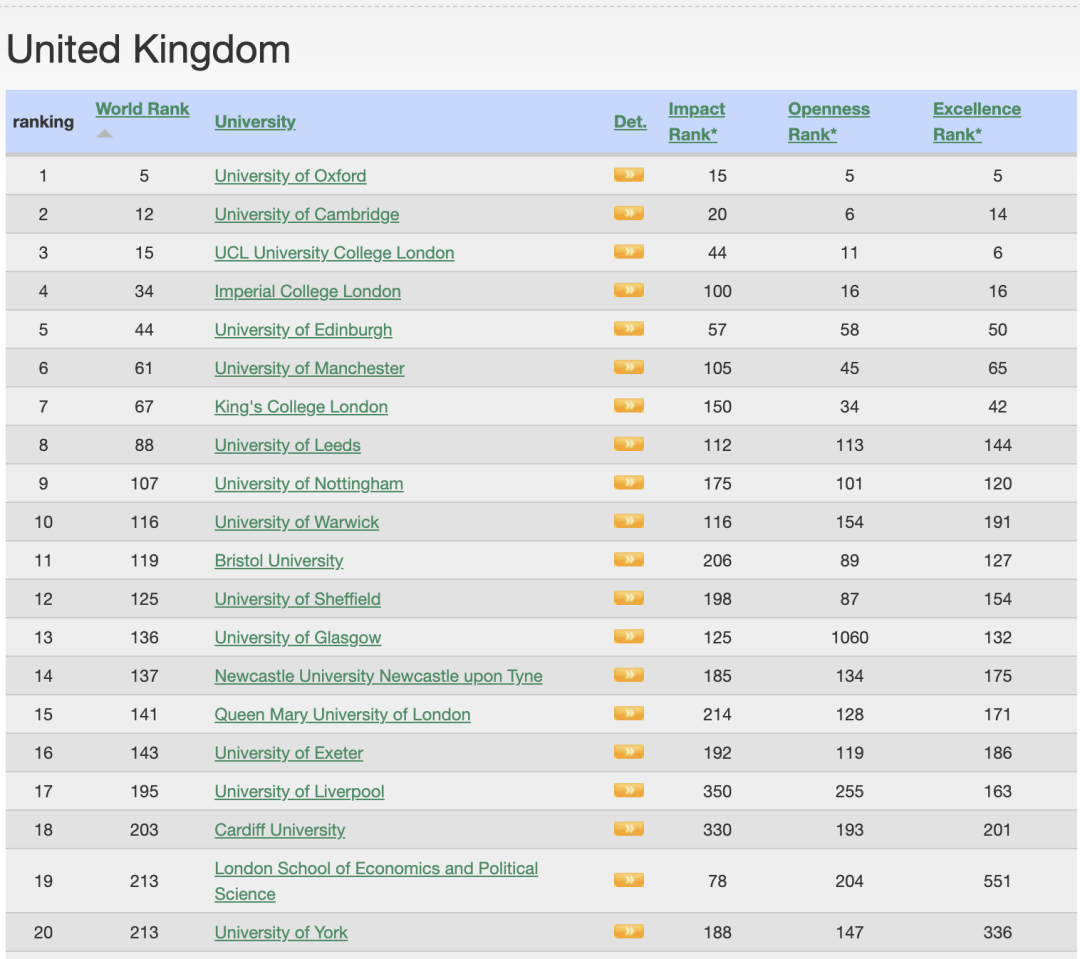The width and height of the screenshot is (1080, 959).
Task: Visit University of Glasgow link
Action: point(298,637)
